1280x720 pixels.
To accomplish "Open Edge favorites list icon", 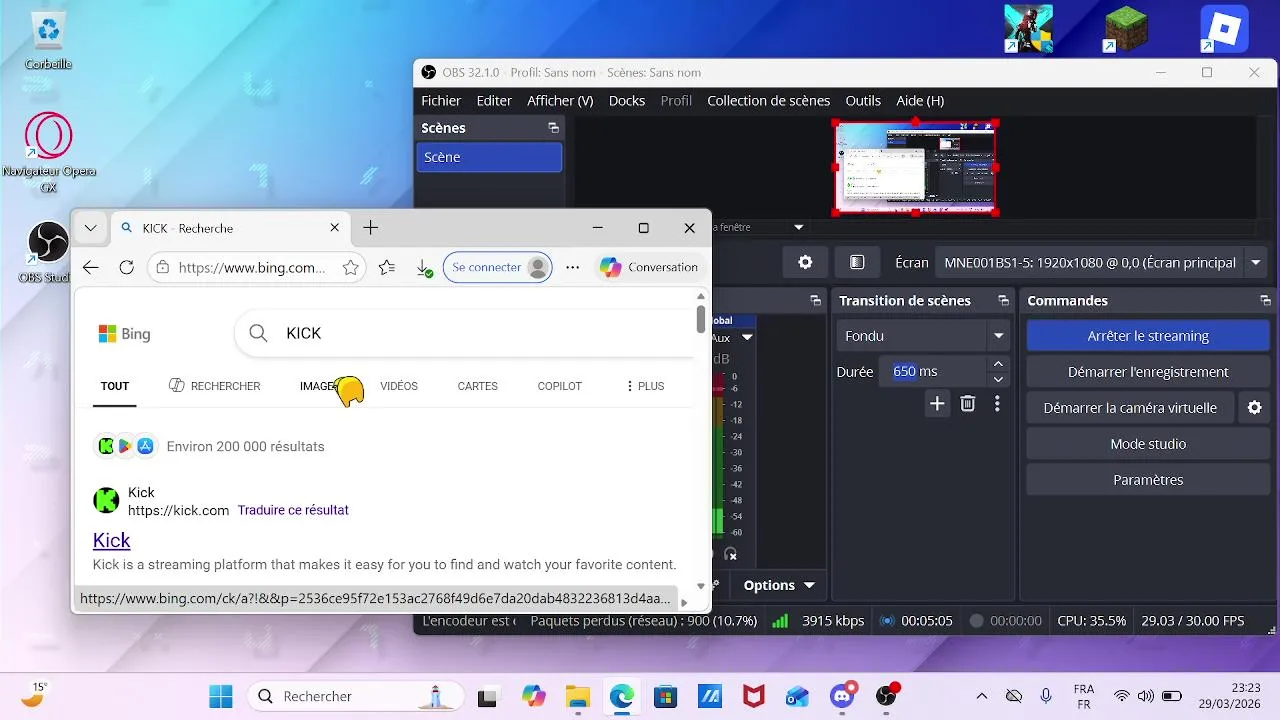I will pyautogui.click(x=387, y=268).
